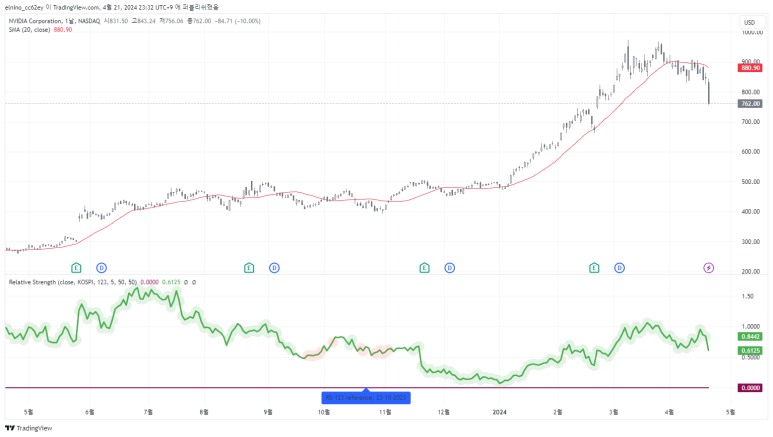The width and height of the screenshot is (773, 437).
Task: Click the dividend D marker after June starts
Action: click(x=101, y=268)
